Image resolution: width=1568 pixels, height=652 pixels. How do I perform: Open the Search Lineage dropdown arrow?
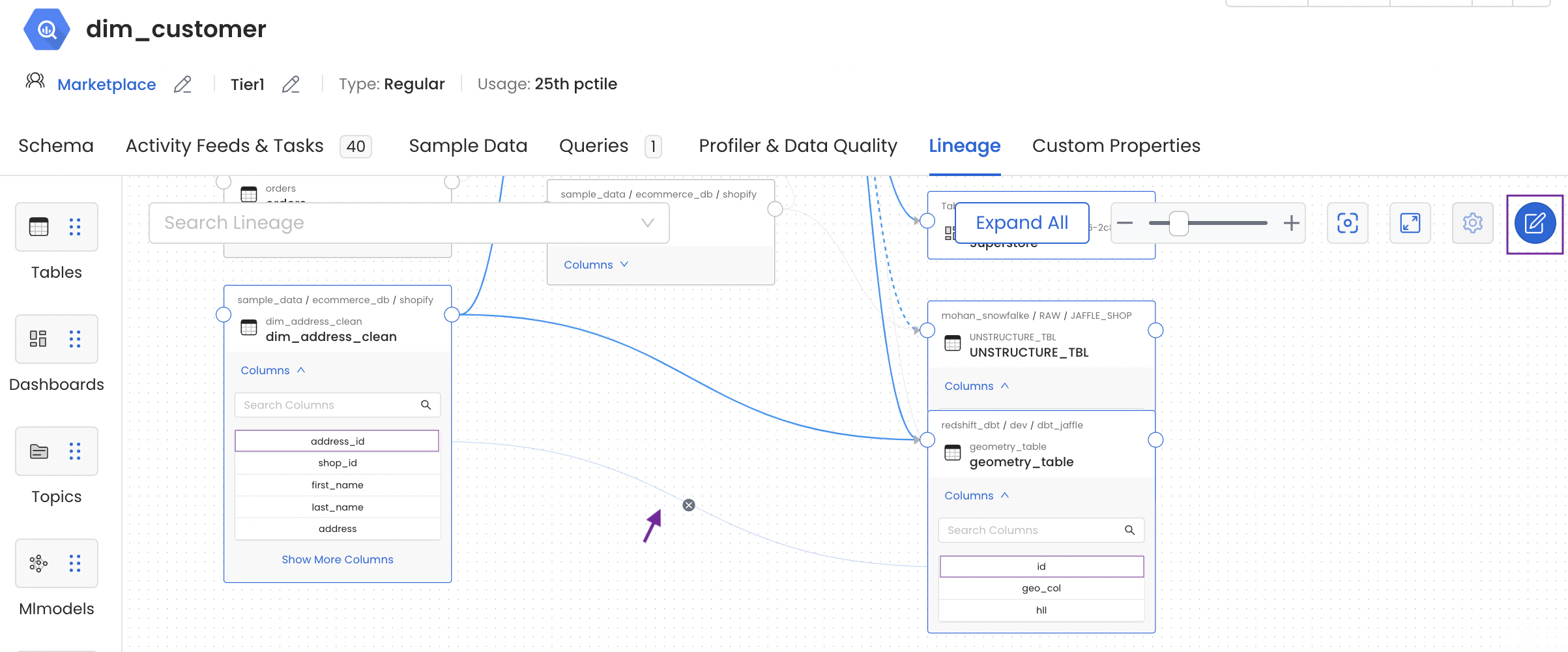click(647, 222)
